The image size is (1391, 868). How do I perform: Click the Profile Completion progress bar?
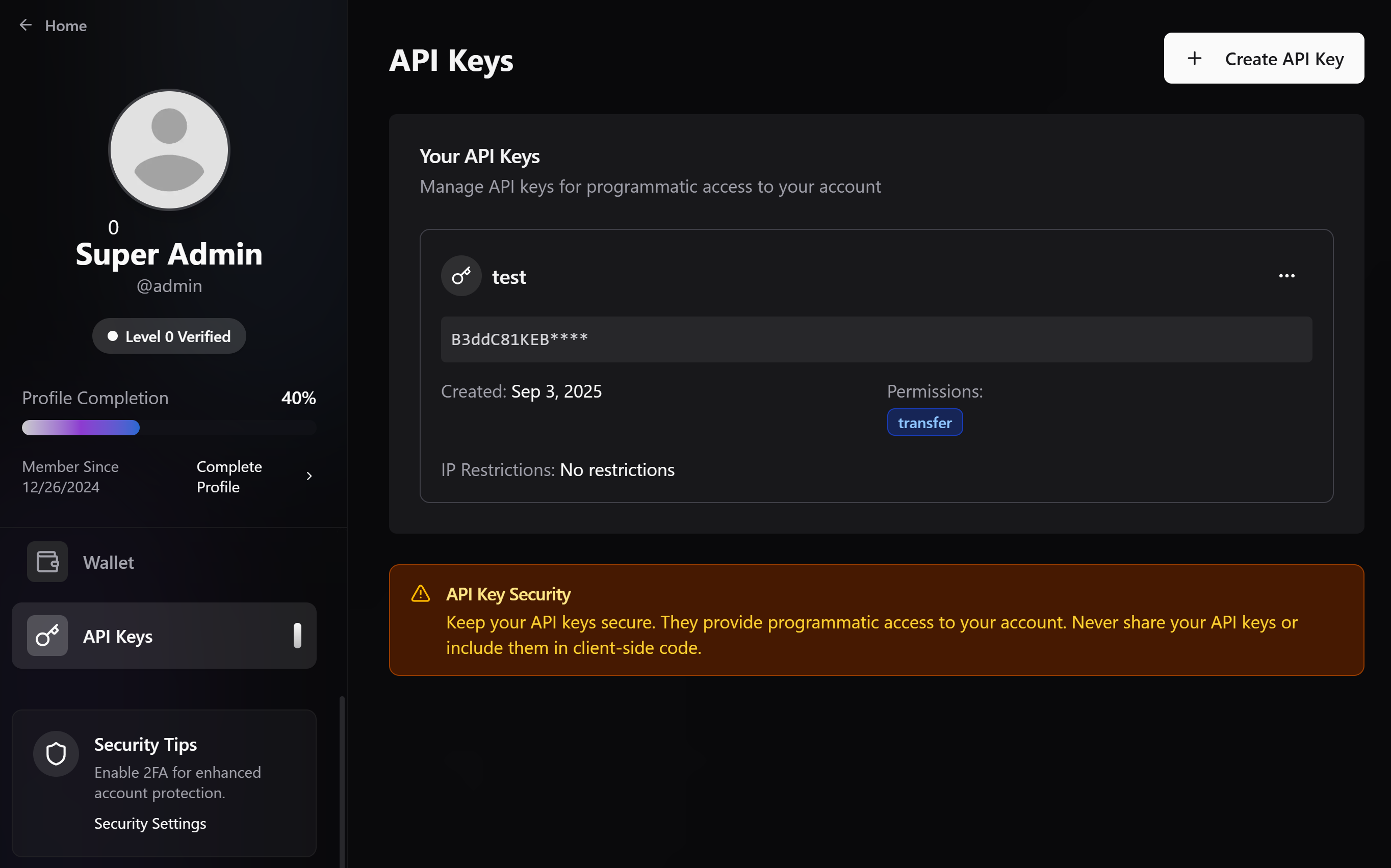coord(169,427)
